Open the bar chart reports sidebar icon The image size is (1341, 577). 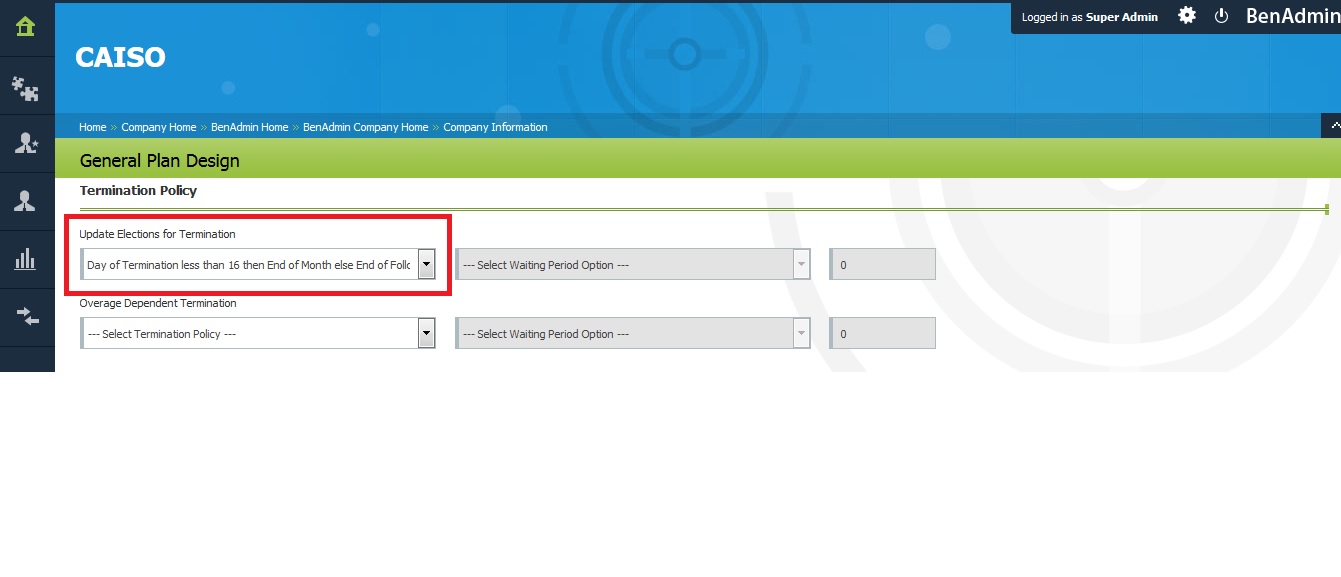click(x=26, y=259)
